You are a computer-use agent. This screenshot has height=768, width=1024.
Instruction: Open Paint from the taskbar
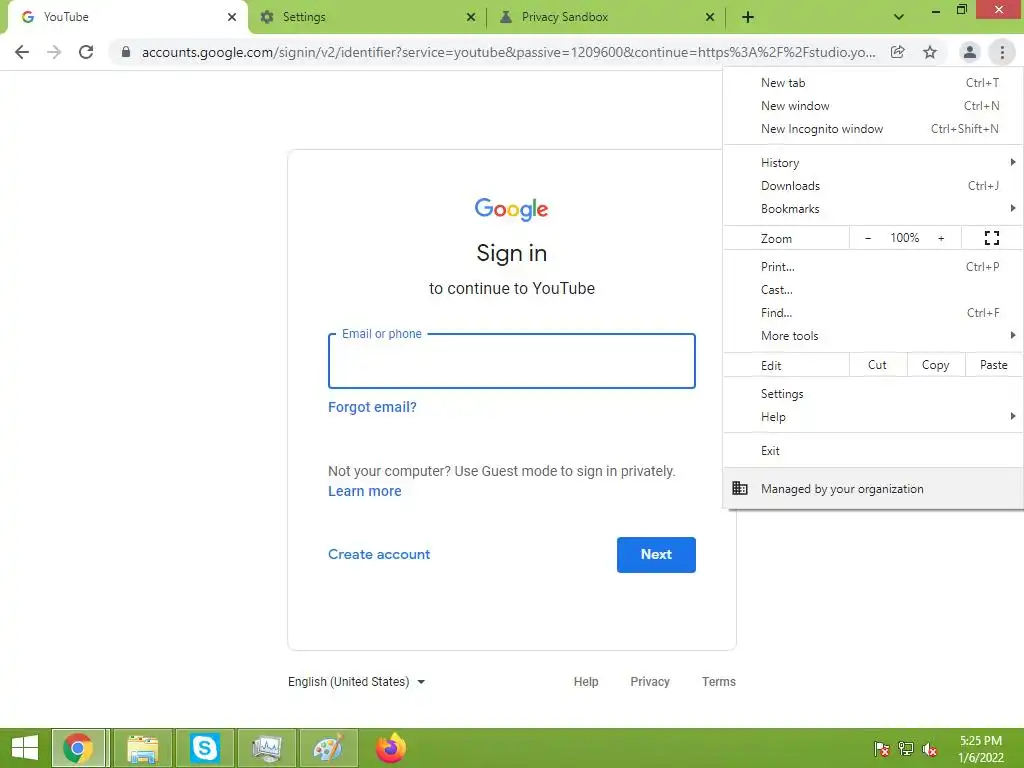pyautogui.click(x=328, y=748)
